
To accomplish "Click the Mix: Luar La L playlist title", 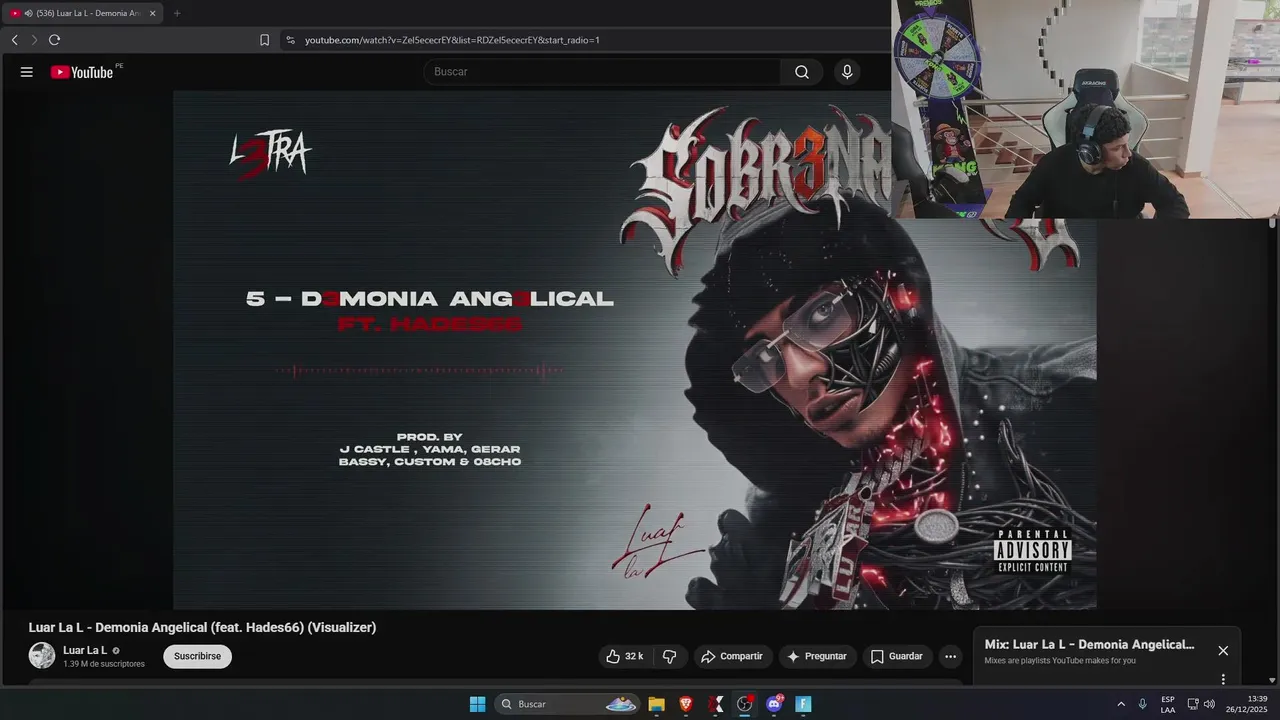I will pos(1089,645).
